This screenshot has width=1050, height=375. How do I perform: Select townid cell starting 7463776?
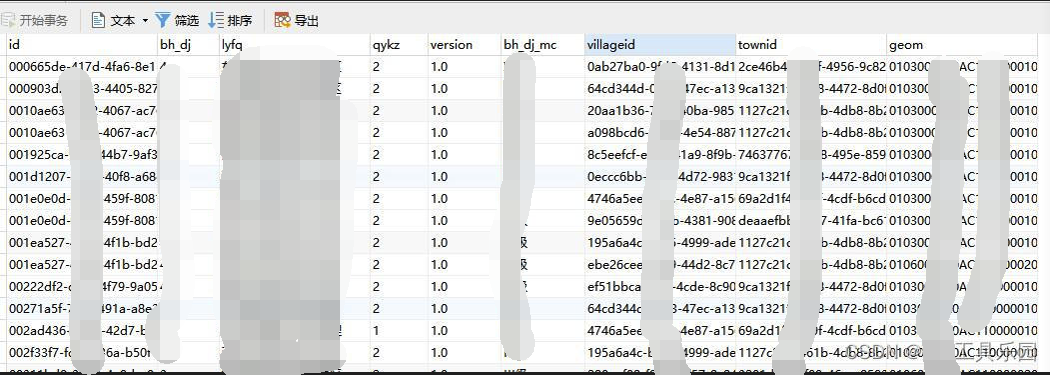click(811, 155)
